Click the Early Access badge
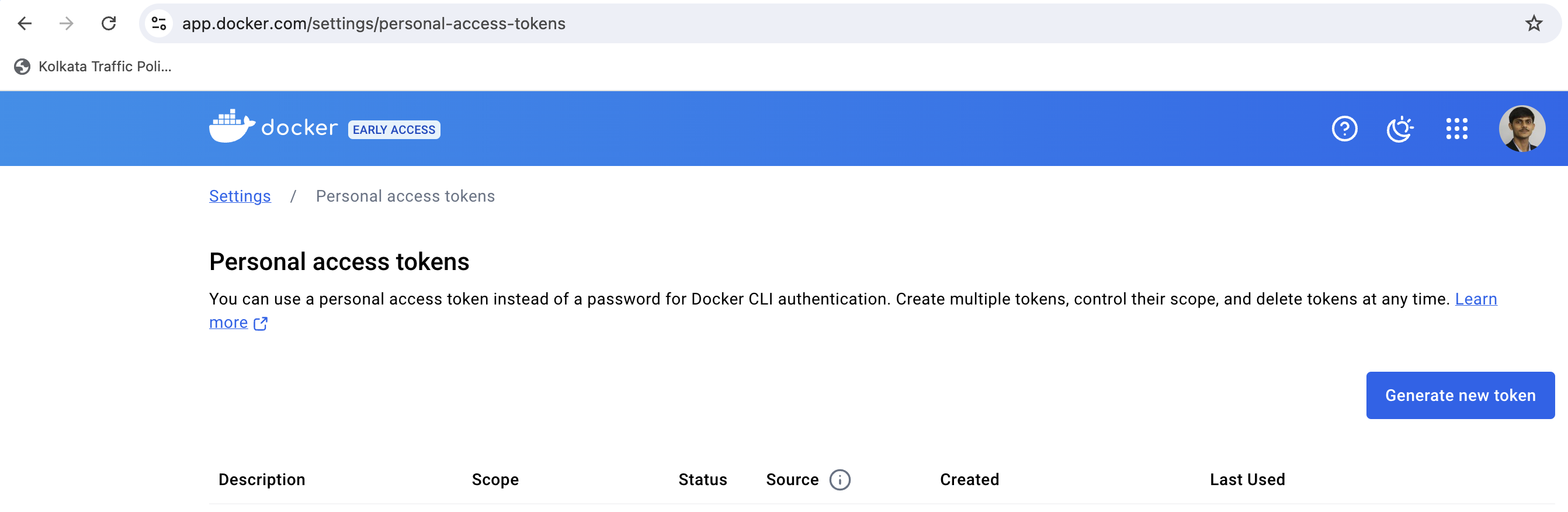 tap(394, 130)
